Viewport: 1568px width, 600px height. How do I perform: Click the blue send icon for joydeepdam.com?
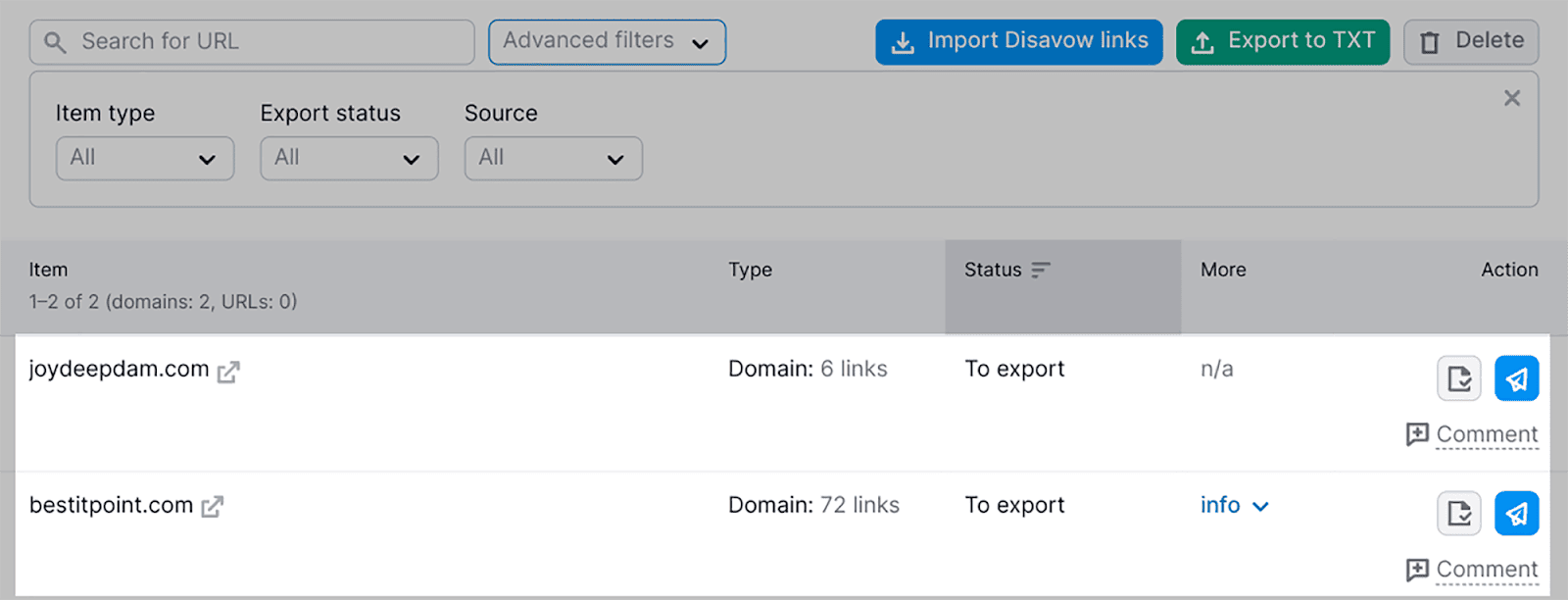pos(1516,378)
